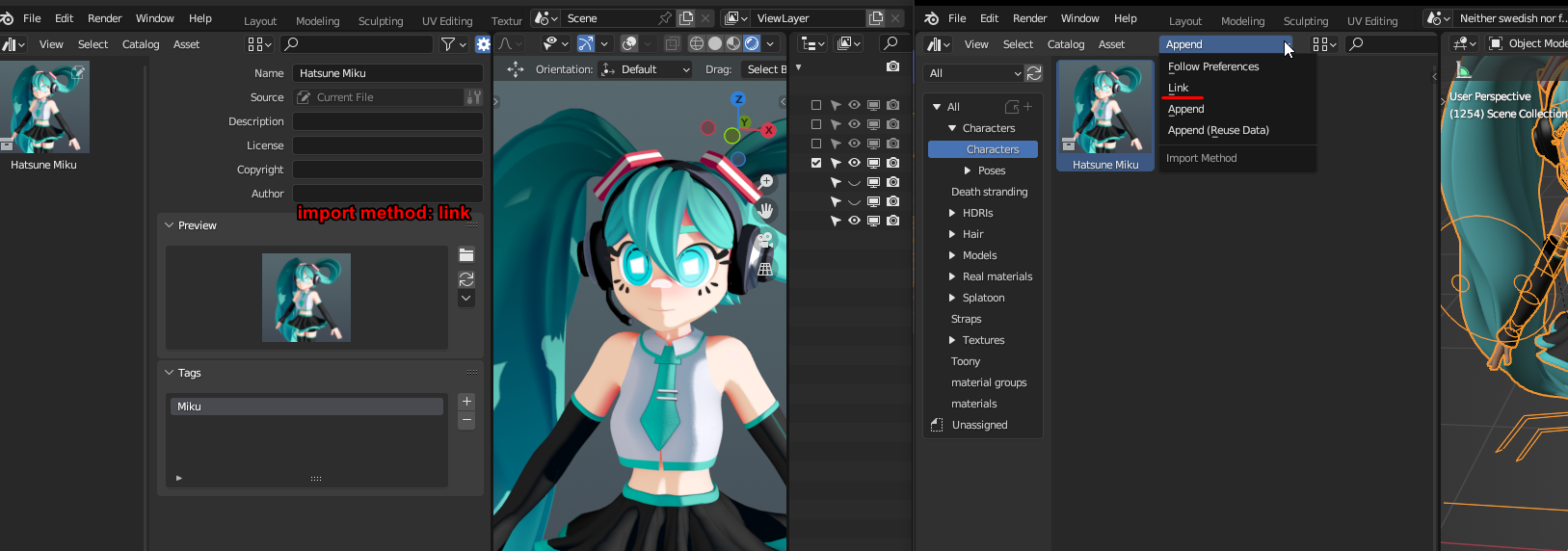
Task: Enable the first collection checkbox in outliner
Action: pos(816,105)
